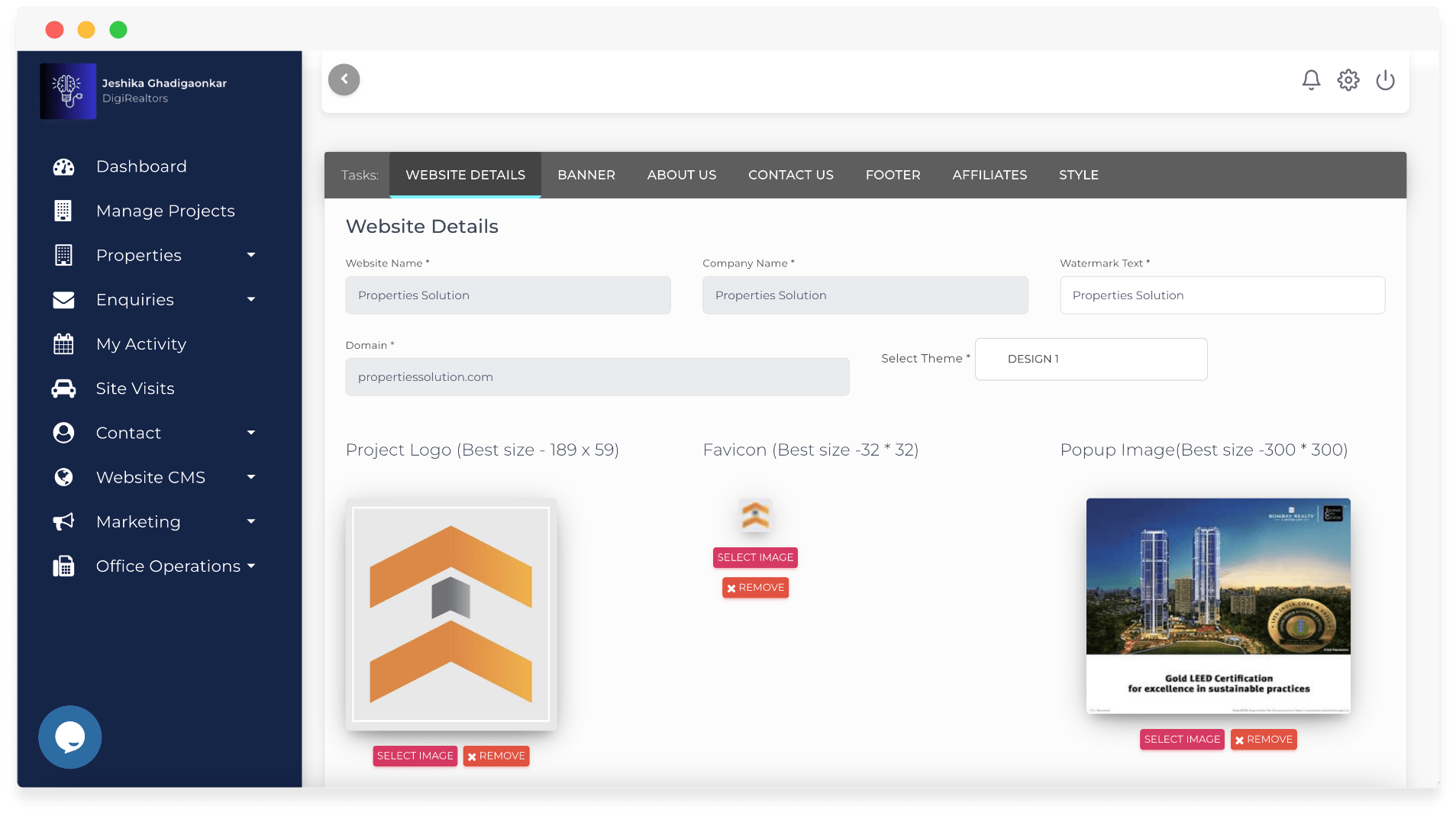
Task: Click the My Activity calendar icon
Action: (x=63, y=344)
